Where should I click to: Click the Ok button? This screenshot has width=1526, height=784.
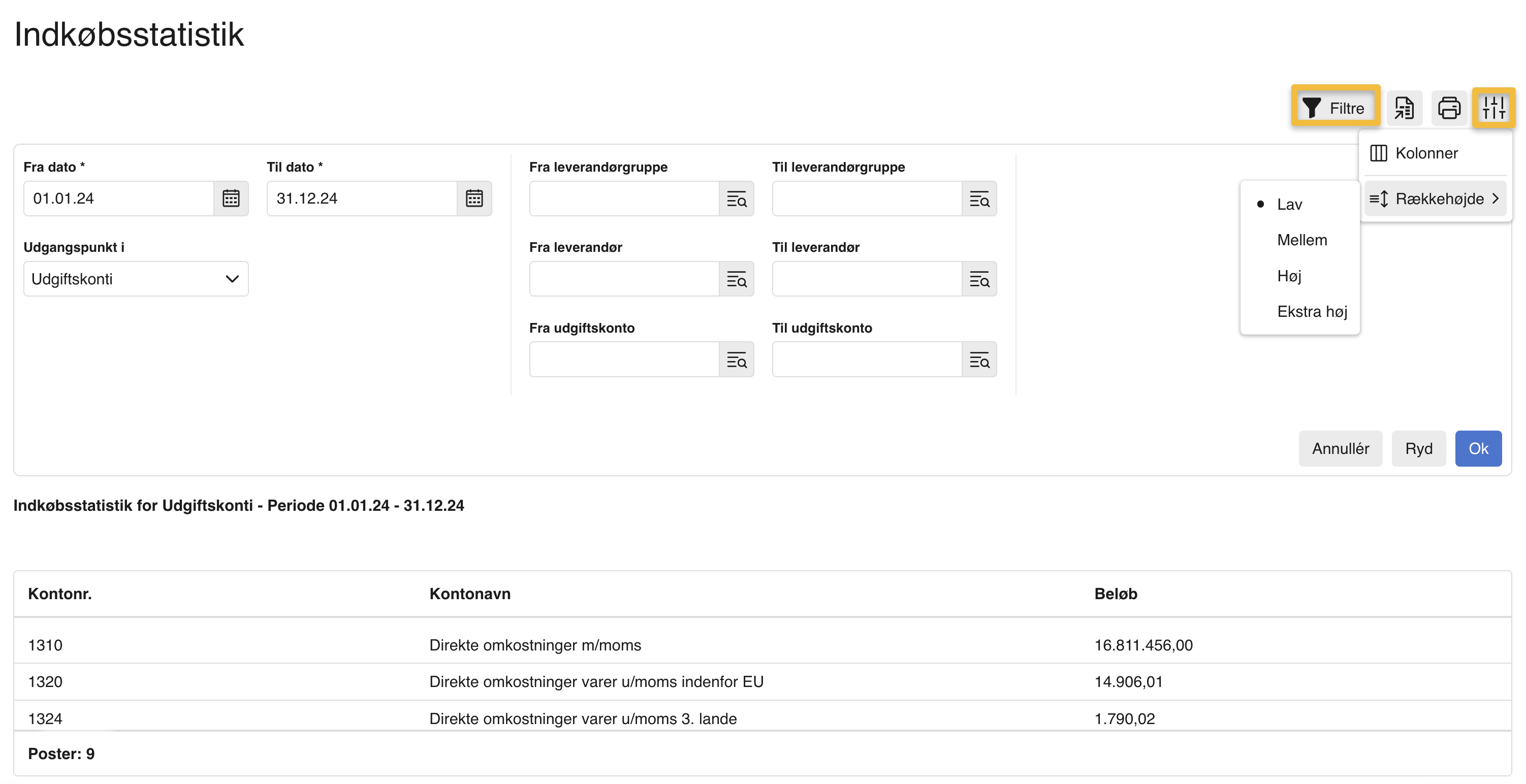click(1479, 448)
